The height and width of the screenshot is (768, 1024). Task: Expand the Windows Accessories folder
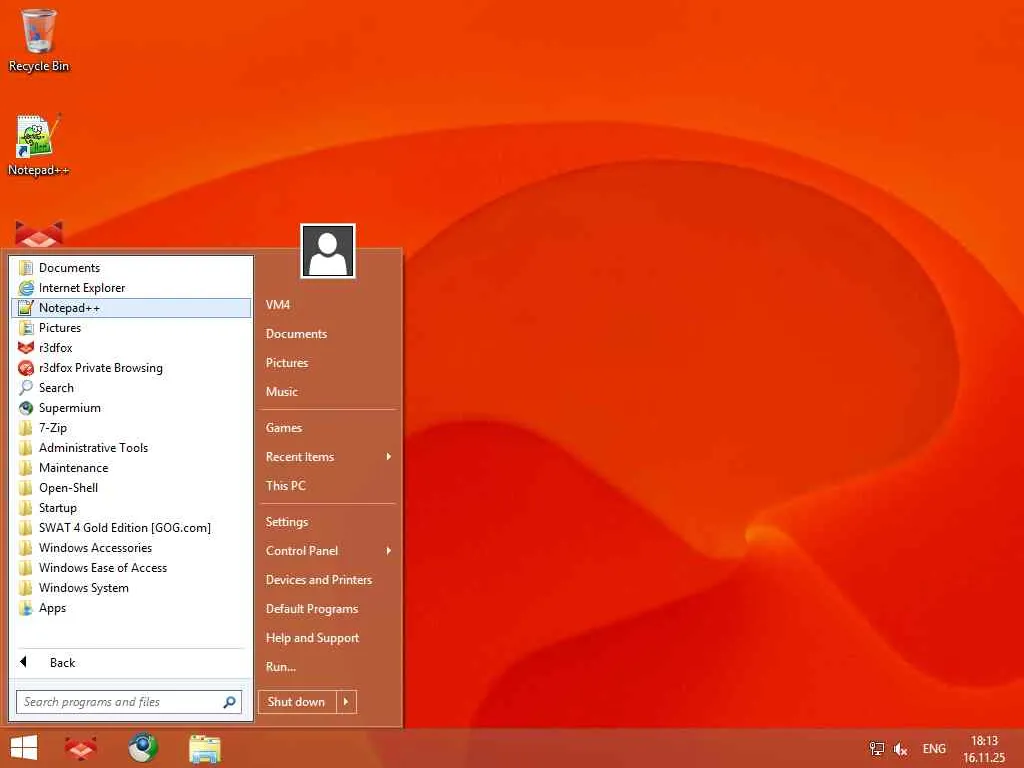[x=131, y=548]
